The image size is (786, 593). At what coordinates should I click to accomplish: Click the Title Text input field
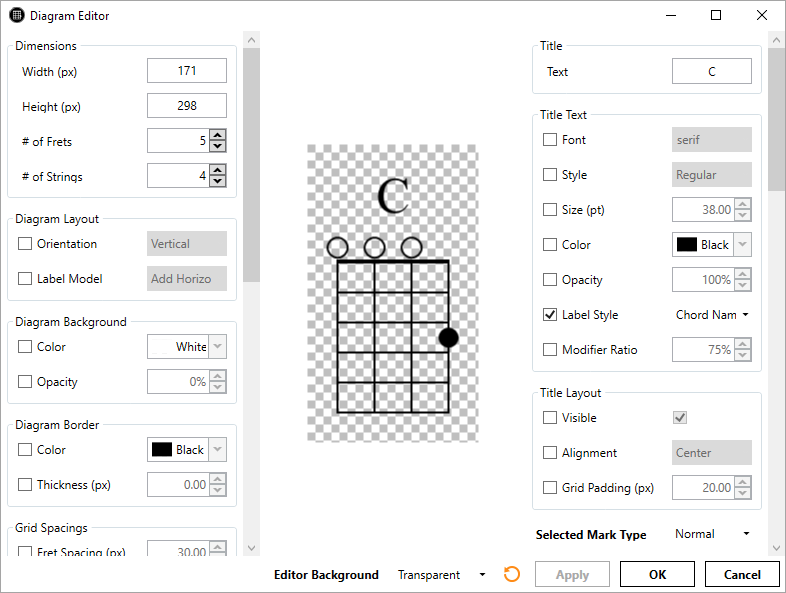tap(711, 71)
